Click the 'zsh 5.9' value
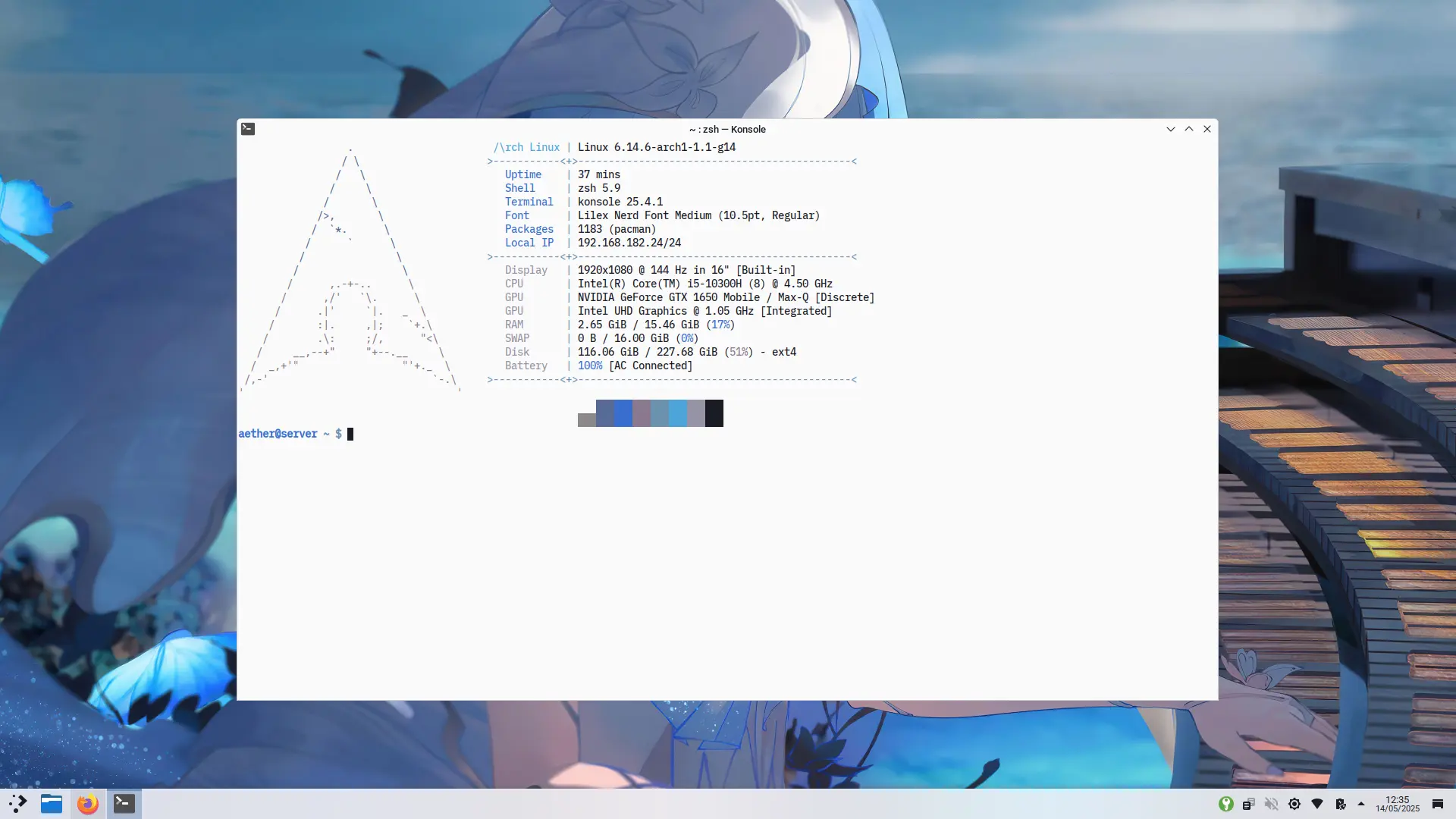This screenshot has height=819, width=1456. pos(599,188)
